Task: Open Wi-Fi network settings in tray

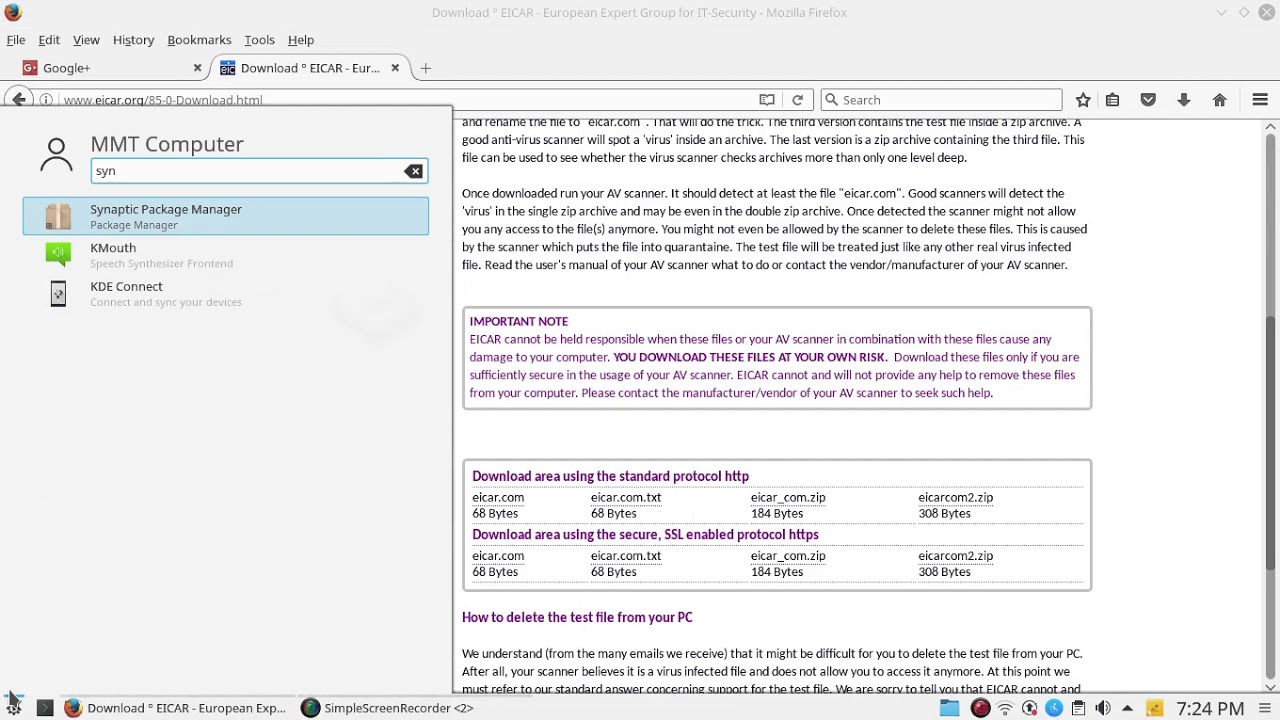Action: coord(1005,708)
